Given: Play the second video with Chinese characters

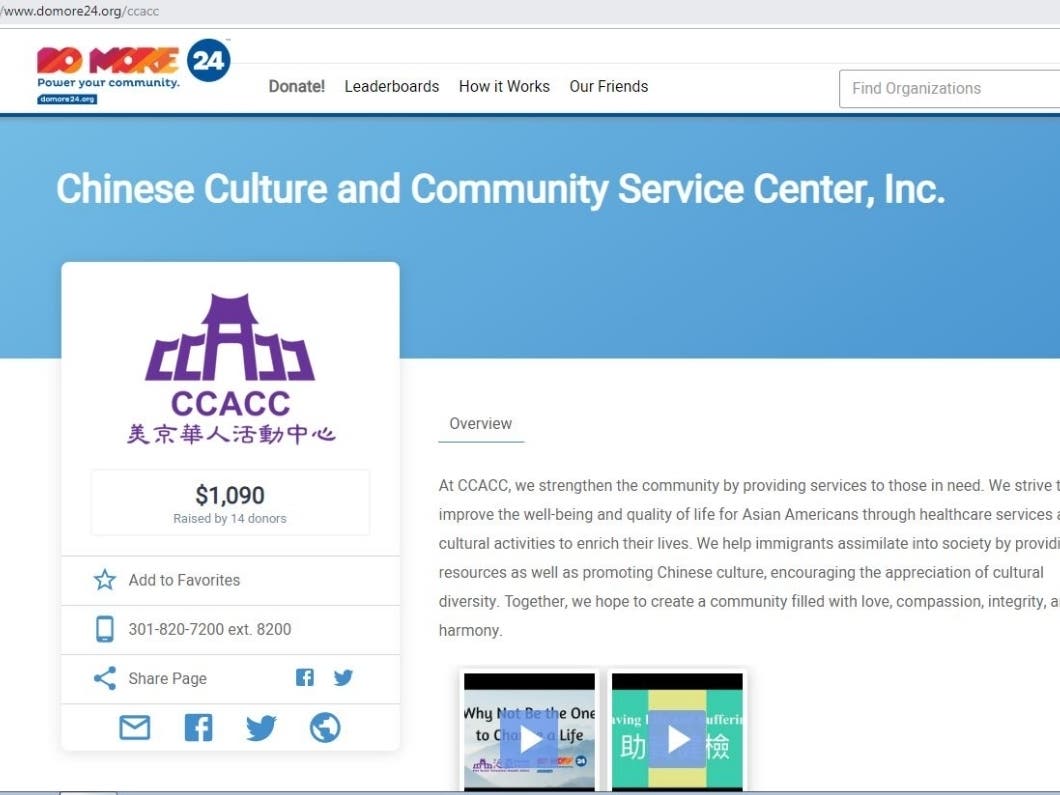Looking at the screenshot, I should [x=677, y=739].
